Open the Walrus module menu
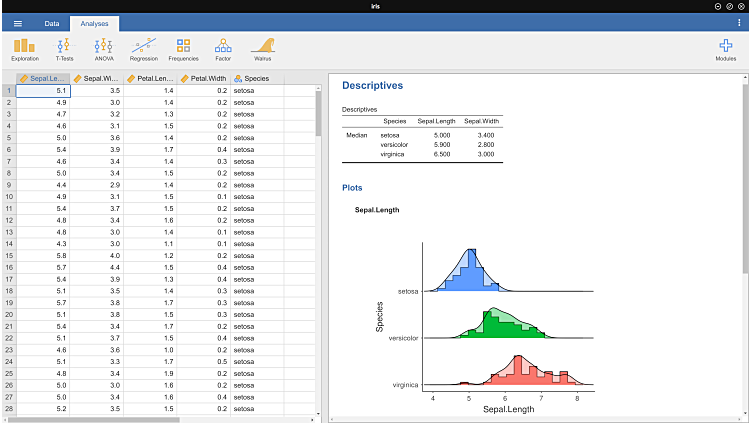The height and width of the screenshot is (423, 752). click(263, 49)
